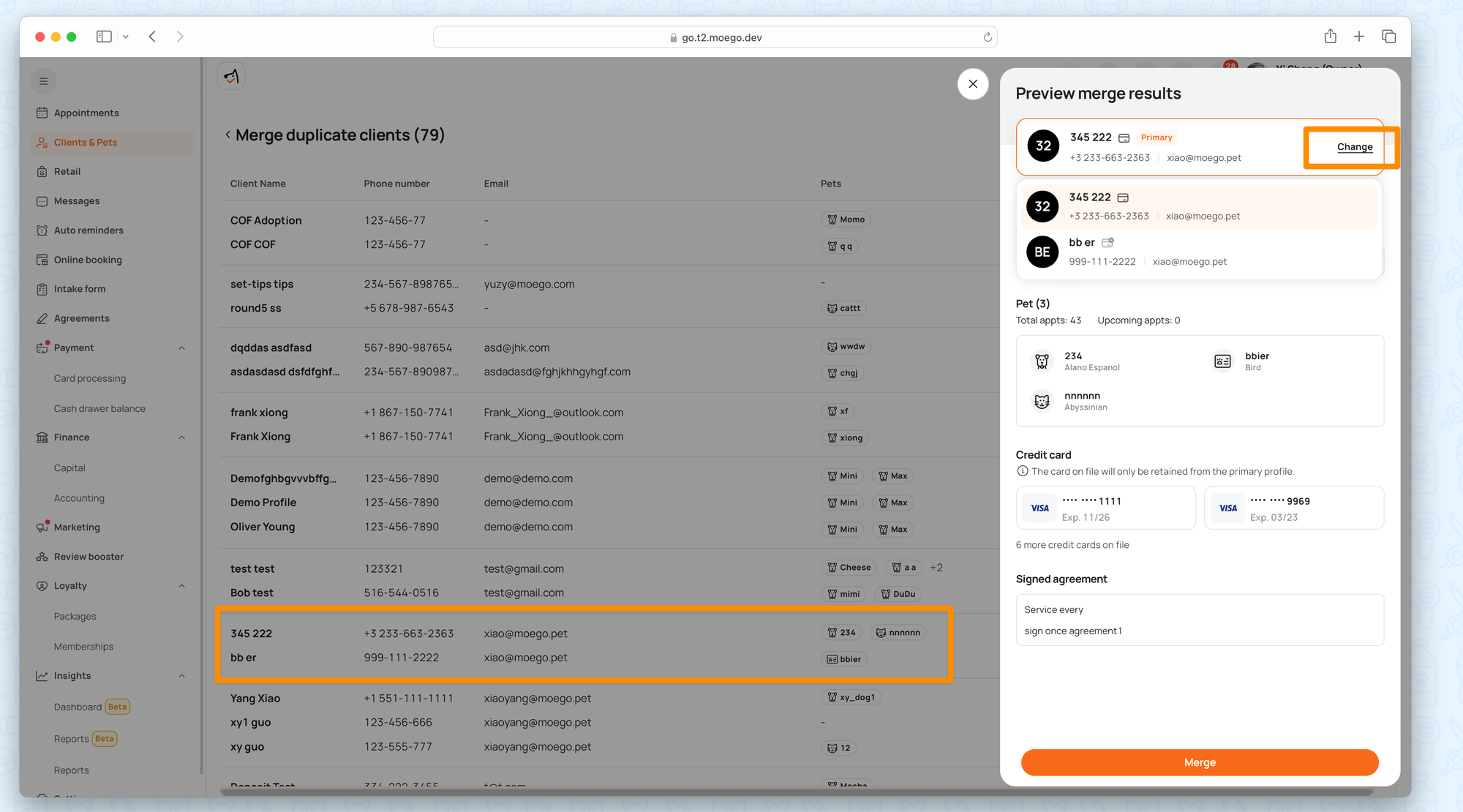1463x812 pixels.
Task: Open a new browser tab with the plus icon
Action: (1359, 37)
